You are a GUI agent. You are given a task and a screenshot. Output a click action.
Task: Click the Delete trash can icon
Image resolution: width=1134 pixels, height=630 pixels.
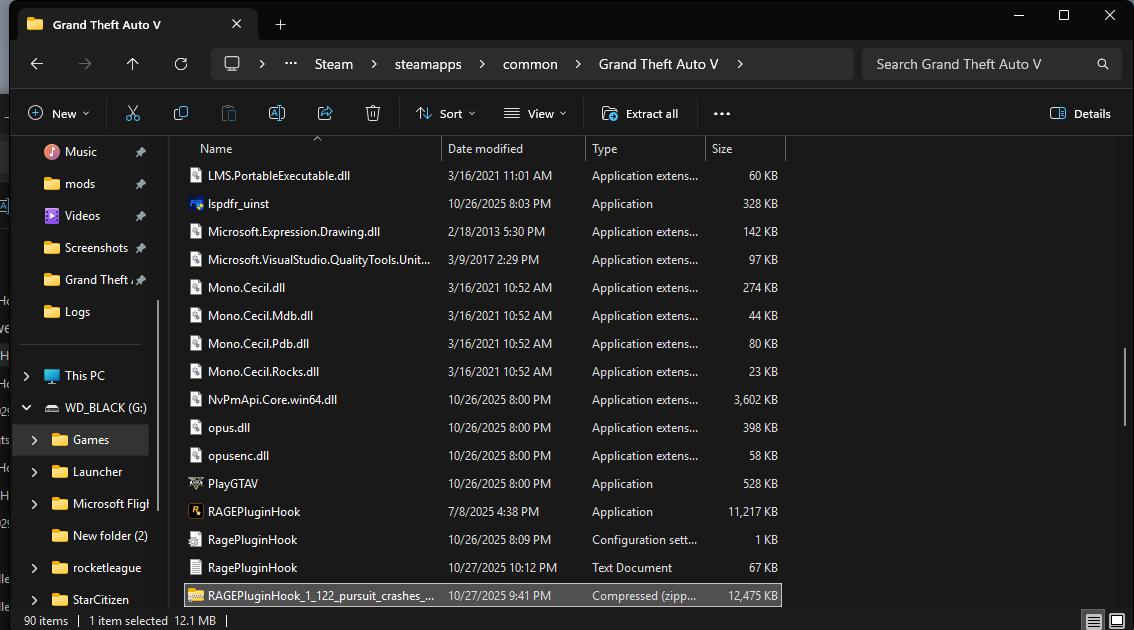pyautogui.click(x=373, y=114)
